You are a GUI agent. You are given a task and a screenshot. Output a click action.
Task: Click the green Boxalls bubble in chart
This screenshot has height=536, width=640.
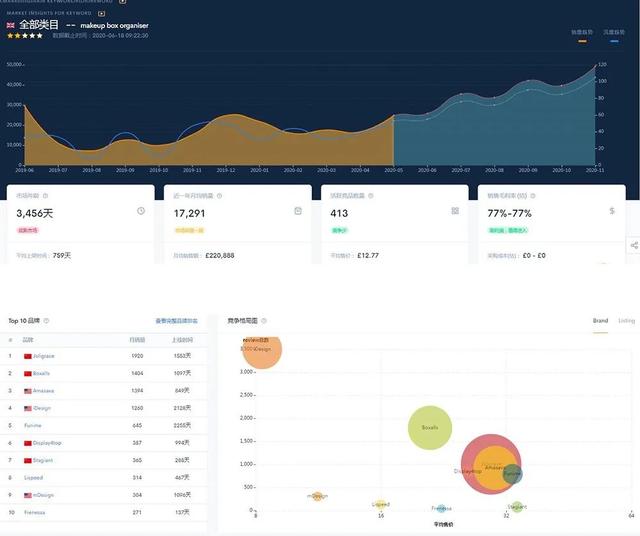(430, 428)
